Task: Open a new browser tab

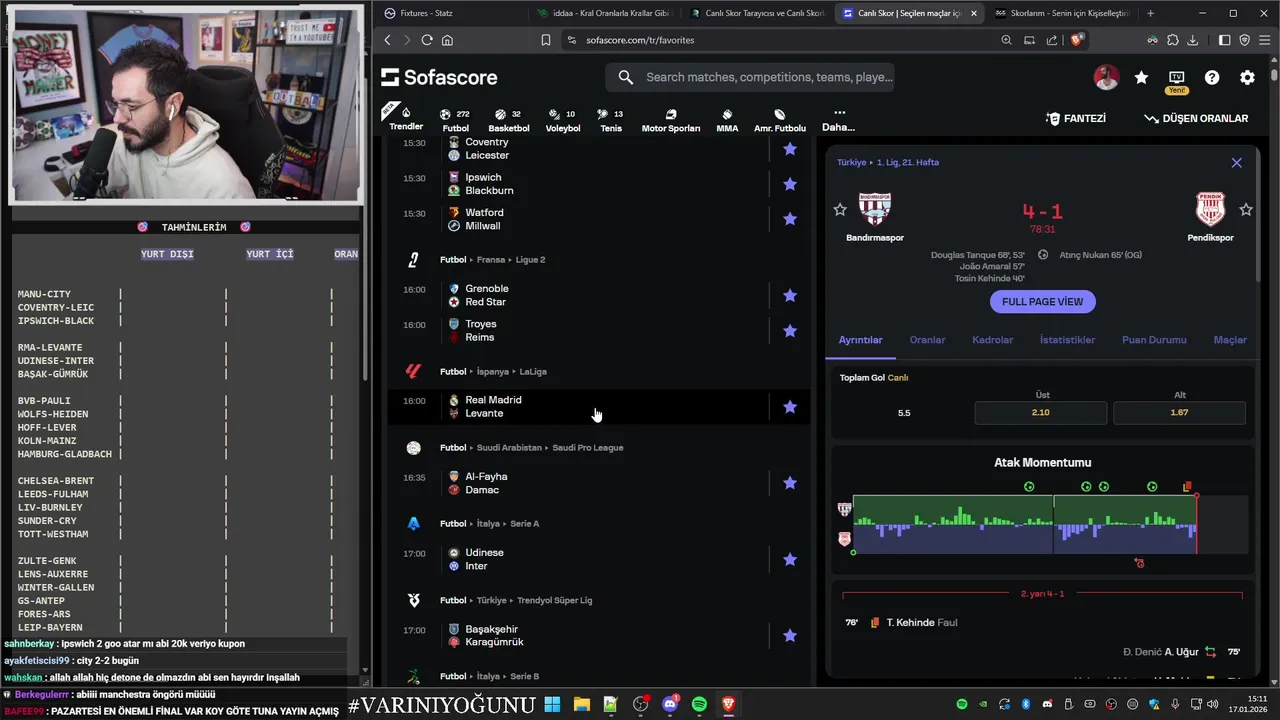Action: pyautogui.click(x=1150, y=13)
